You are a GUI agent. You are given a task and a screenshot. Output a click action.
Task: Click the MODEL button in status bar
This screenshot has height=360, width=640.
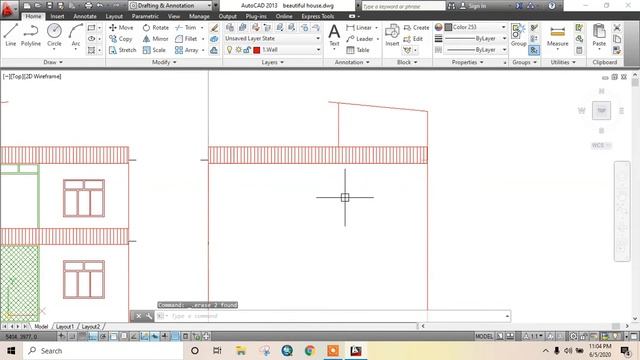click(x=484, y=336)
